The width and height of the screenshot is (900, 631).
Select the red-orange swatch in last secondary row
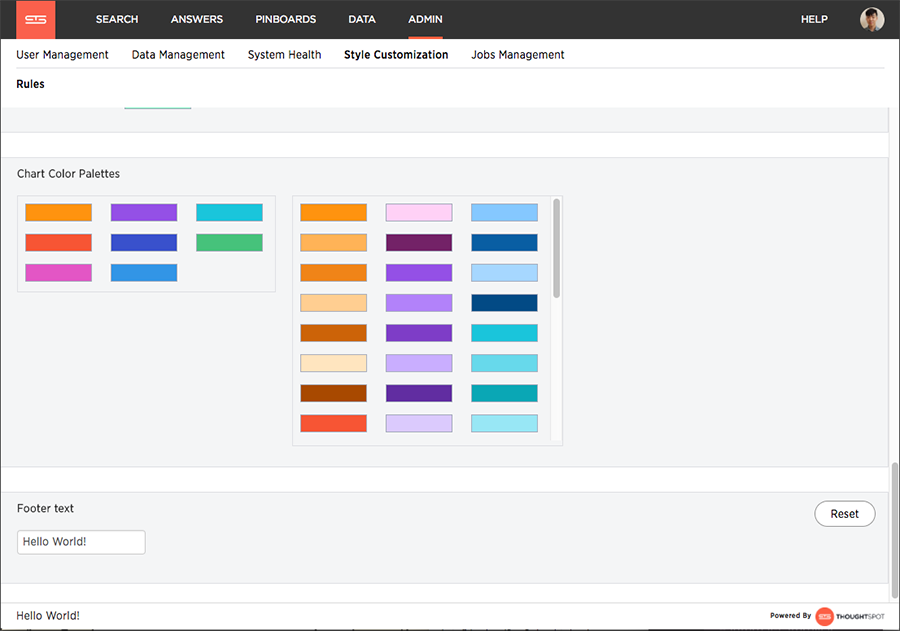point(333,423)
